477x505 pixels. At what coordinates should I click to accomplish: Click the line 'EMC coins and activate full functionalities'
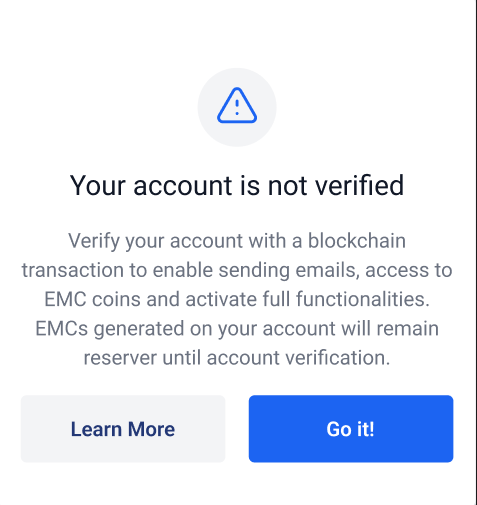coord(237,299)
